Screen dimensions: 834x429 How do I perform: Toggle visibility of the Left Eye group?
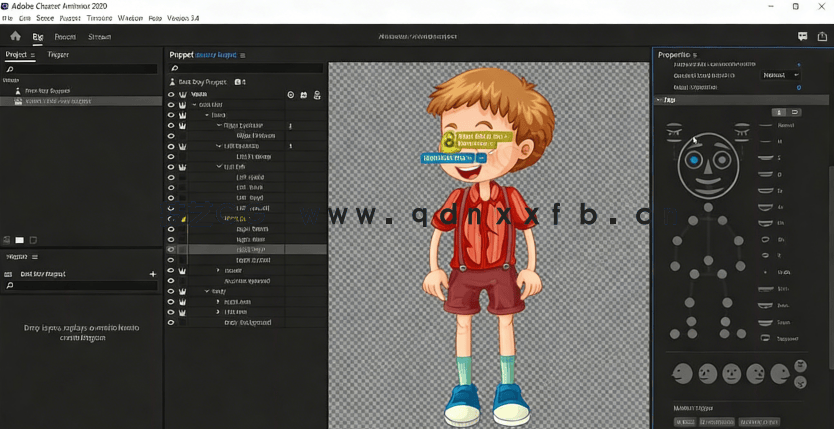[171, 167]
